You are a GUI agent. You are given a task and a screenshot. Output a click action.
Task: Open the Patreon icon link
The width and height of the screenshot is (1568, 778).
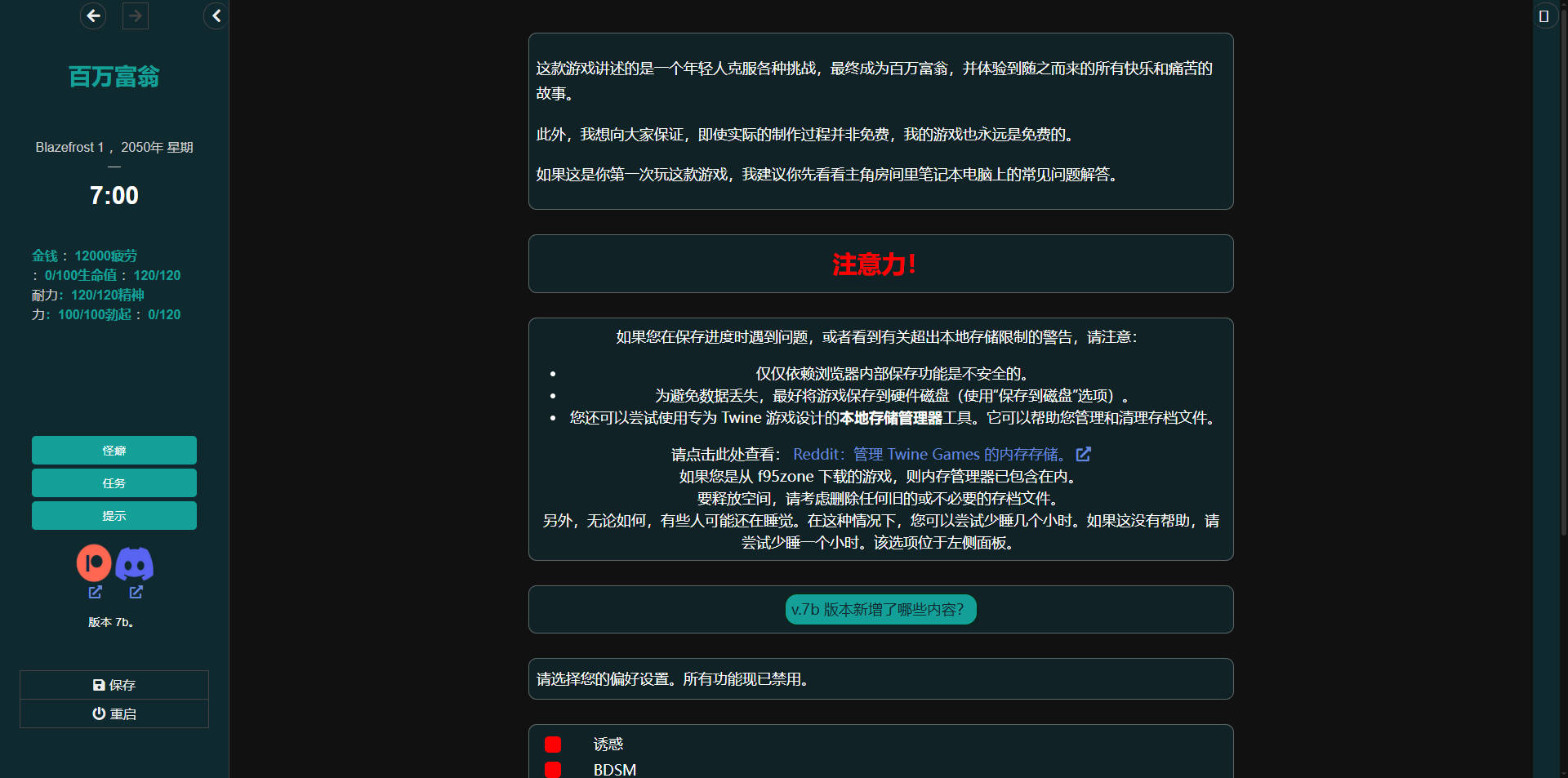94,563
